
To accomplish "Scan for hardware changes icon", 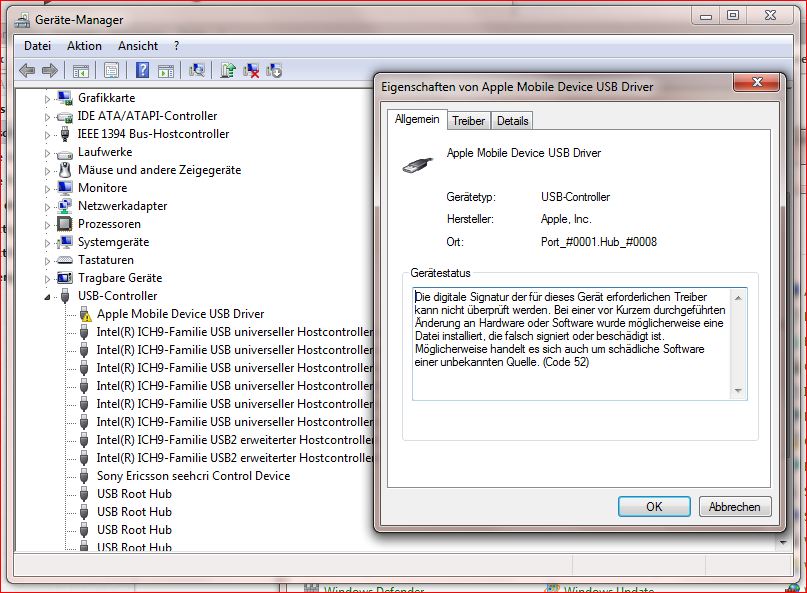I will [x=197, y=70].
